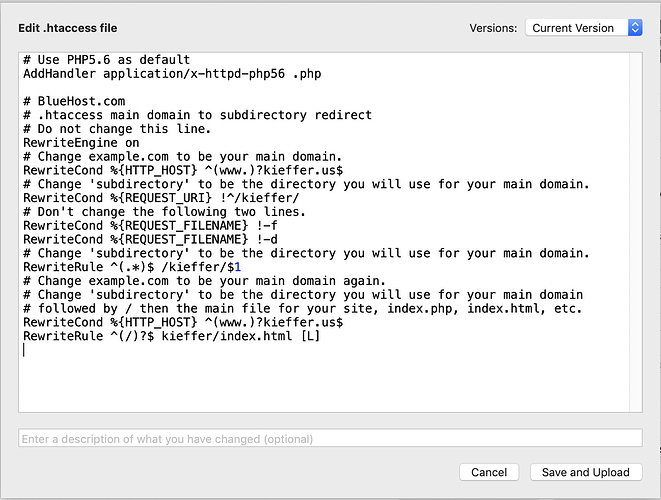This screenshot has width=661, height=500.
Task: Click the AddHandler application/x-httpd-php56 line
Action: (x=172, y=74)
